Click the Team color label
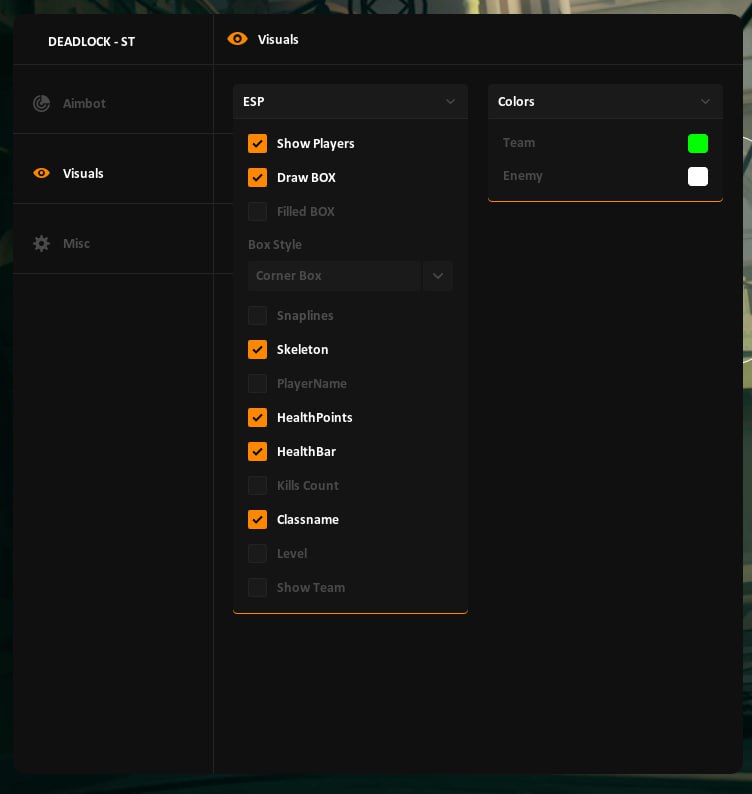This screenshot has height=794, width=752. coord(519,143)
